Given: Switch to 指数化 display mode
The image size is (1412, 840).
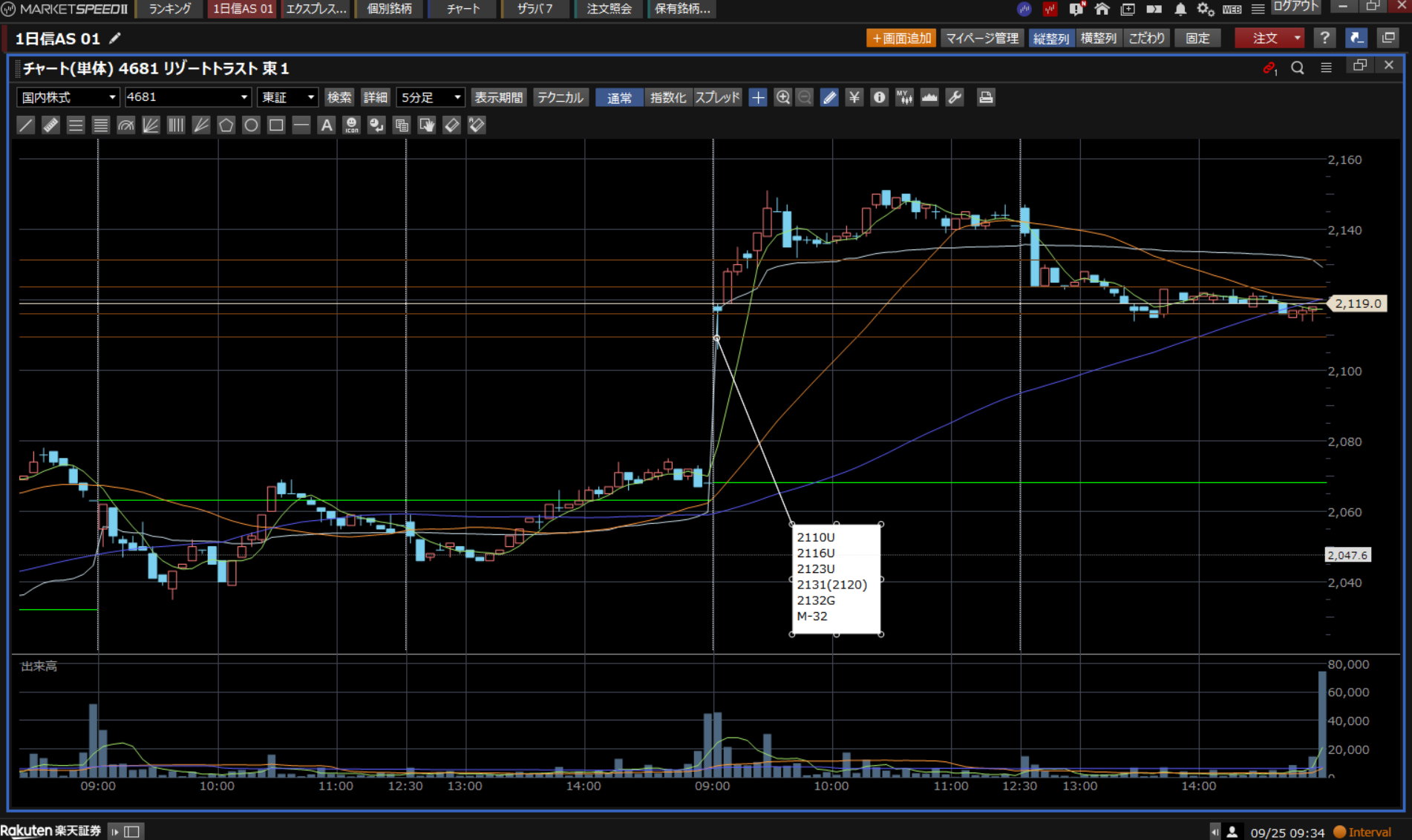Looking at the screenshot, I should (x=667, y=97).
